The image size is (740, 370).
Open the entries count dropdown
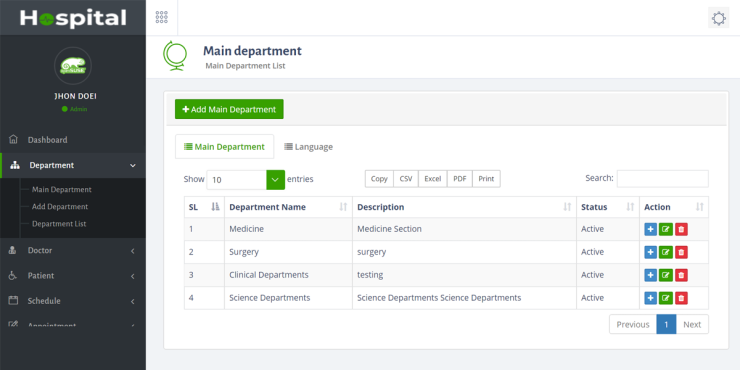(x=245, y=180)
